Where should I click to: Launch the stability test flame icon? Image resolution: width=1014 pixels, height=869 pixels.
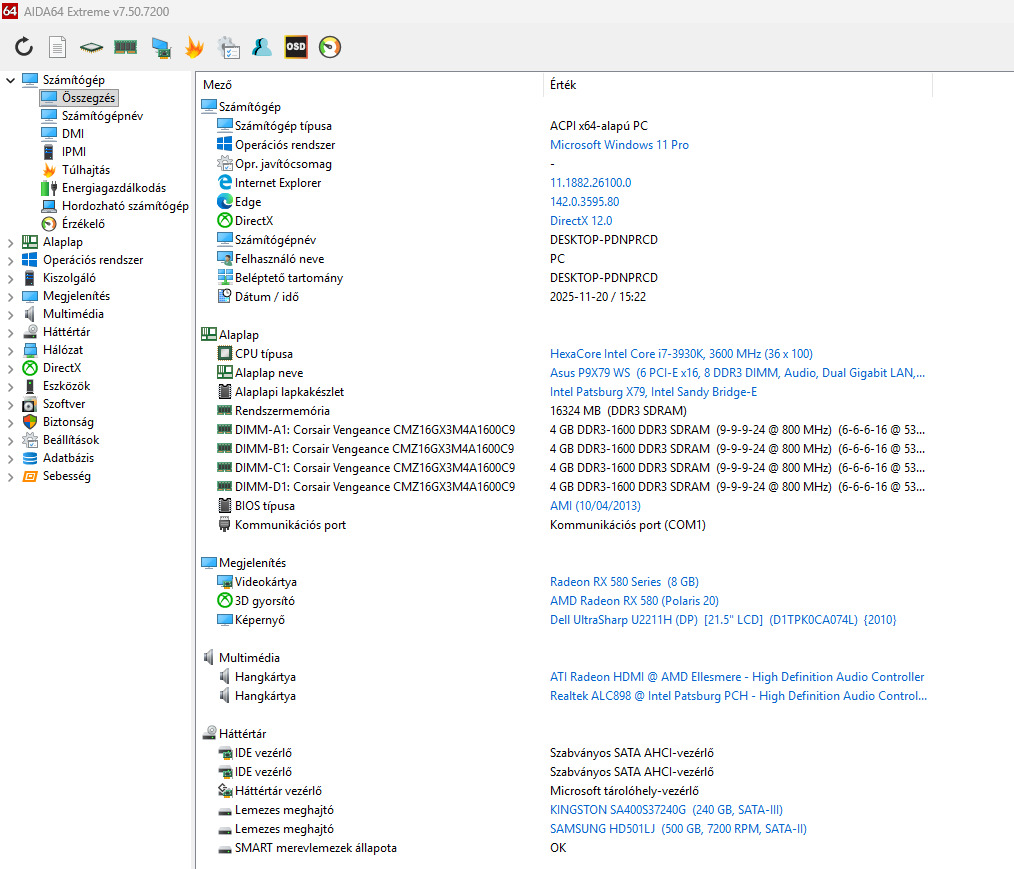[x=194, y=47]
